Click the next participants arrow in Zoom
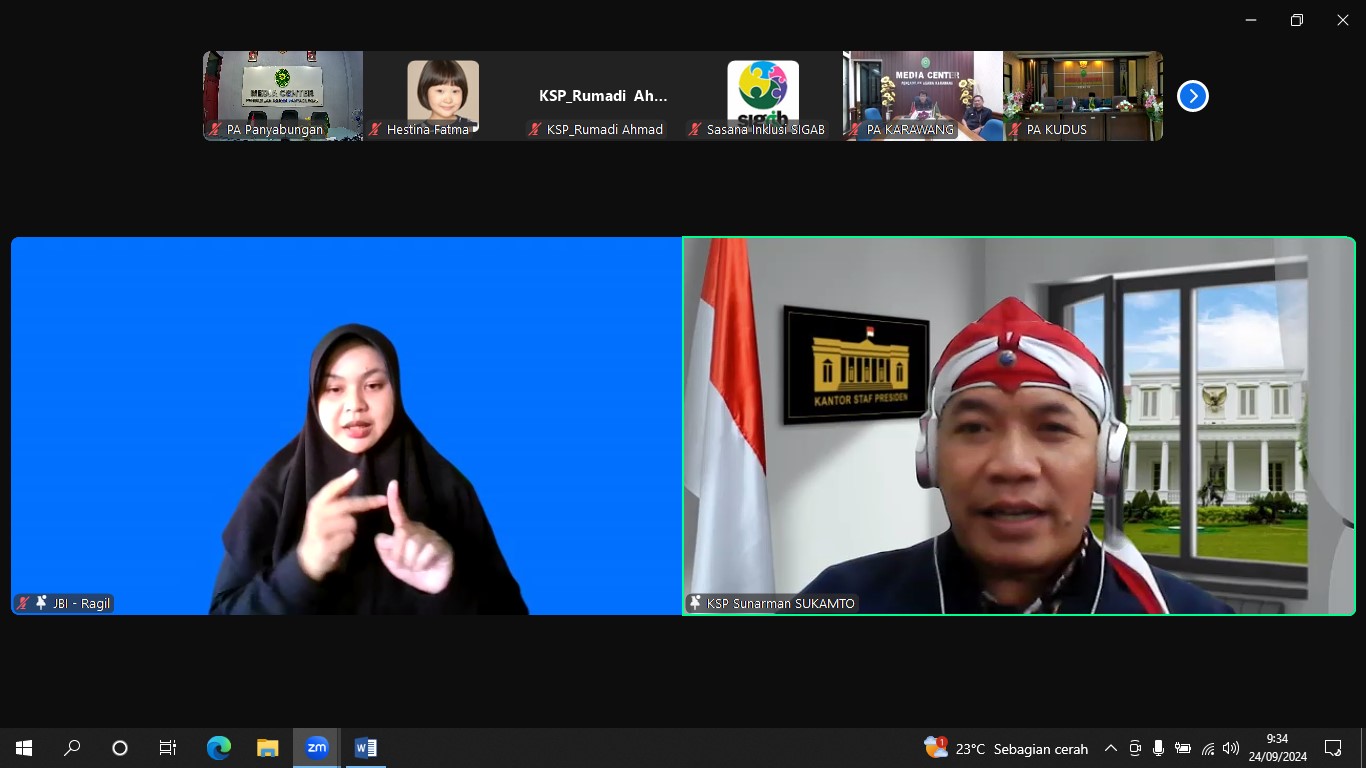 (1192, 95)
